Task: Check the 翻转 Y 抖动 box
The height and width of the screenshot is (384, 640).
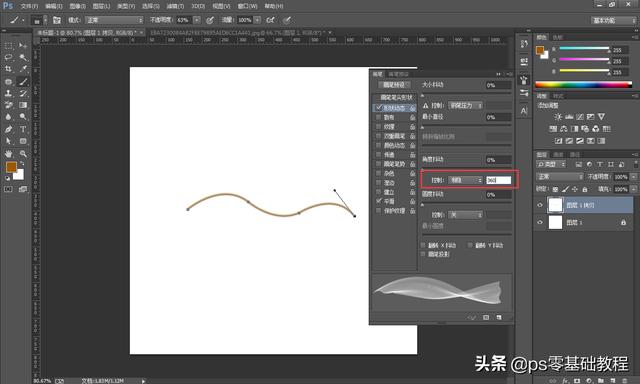Action: coord(470,245)
